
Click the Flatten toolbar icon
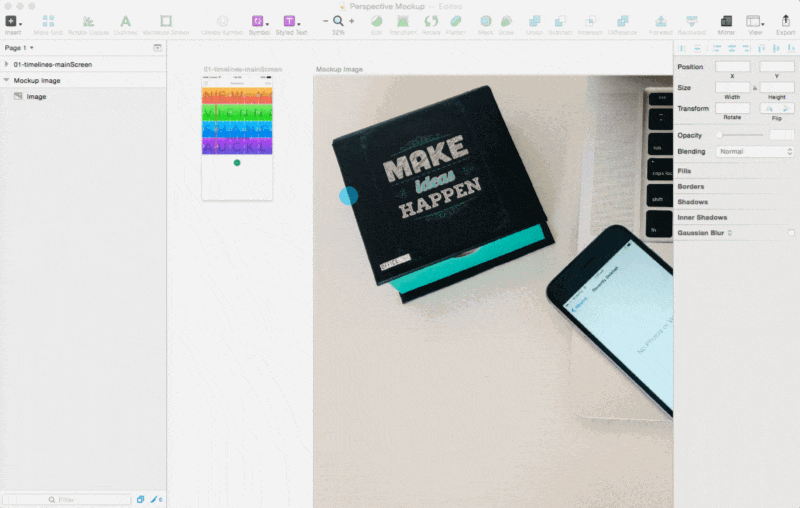click(x=456, y=21)
